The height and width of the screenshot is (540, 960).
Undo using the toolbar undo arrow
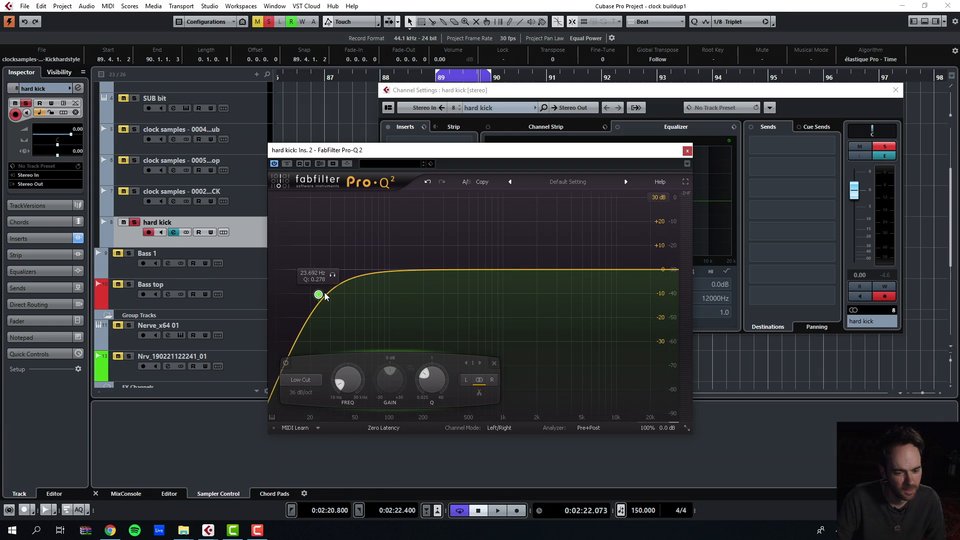click(24, 21)
